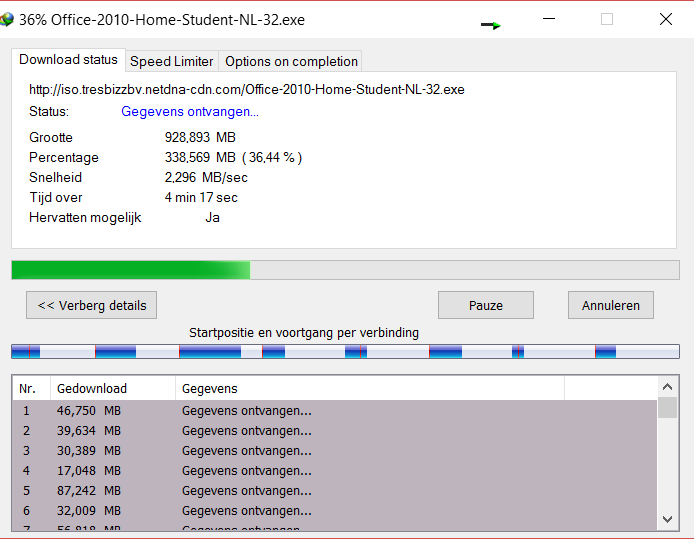Minimize the download window
Image resolution: width=694 pixels, height=539 pixels.
click(549, 19)
